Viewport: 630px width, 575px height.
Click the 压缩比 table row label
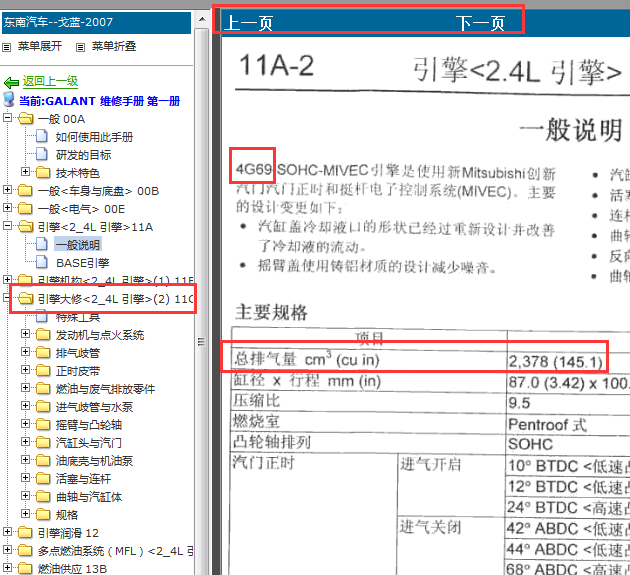click(257, 401)
